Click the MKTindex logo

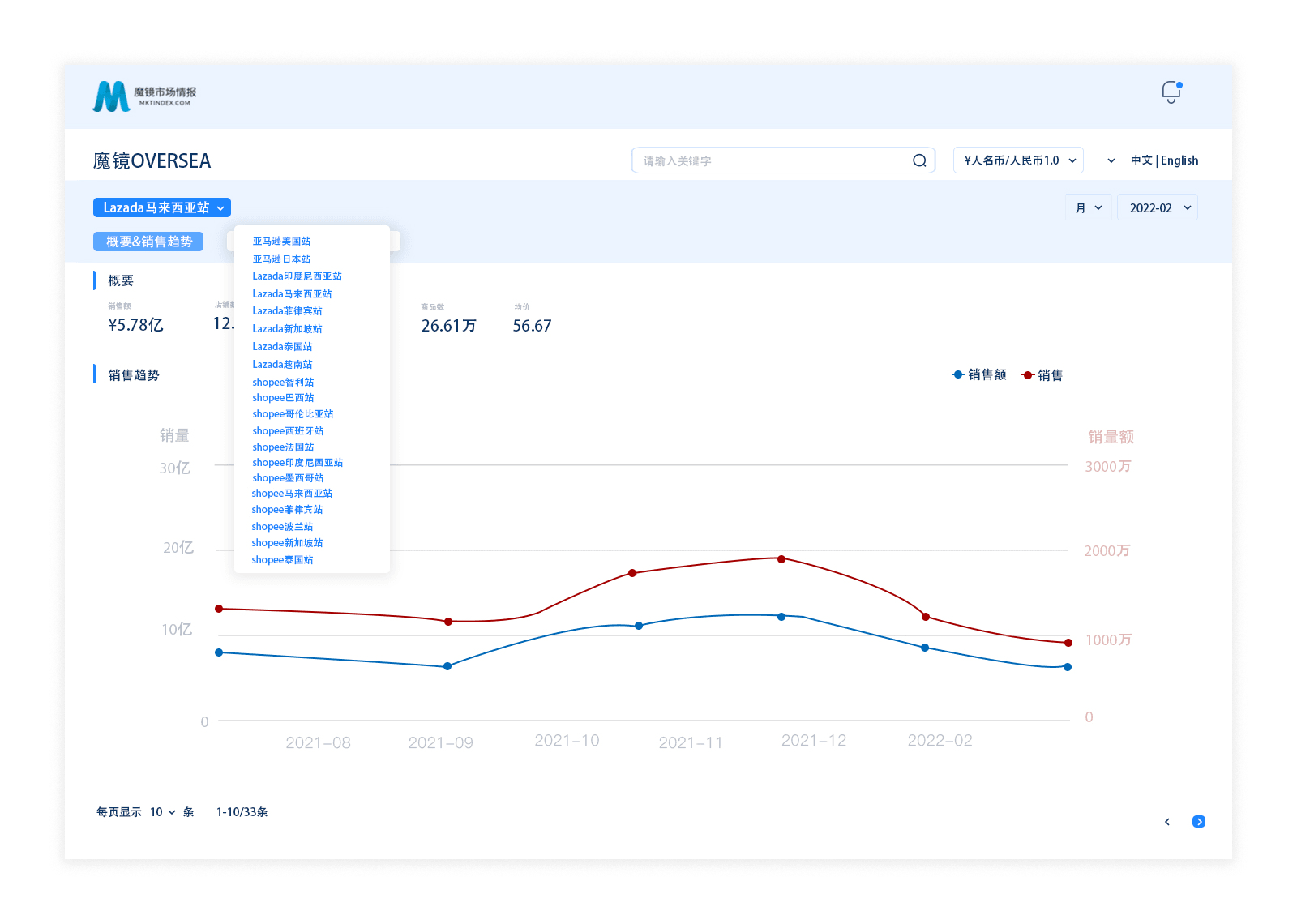tap(144, 96)
